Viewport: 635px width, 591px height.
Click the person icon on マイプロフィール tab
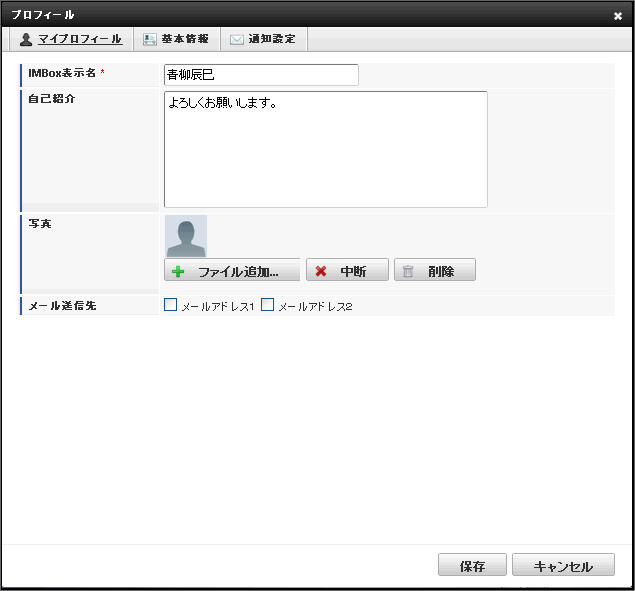pyautogui.click(x=26, y=39)
